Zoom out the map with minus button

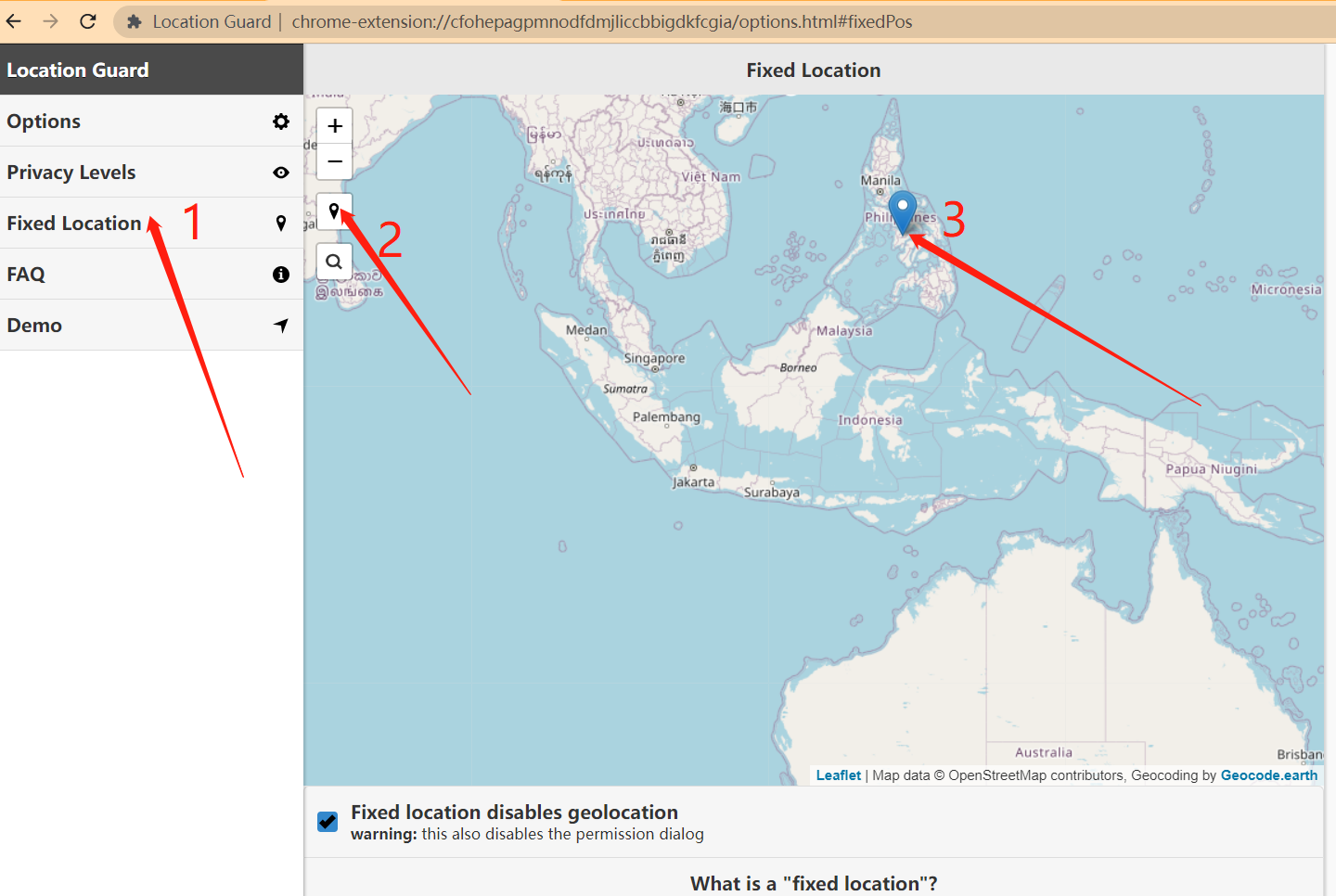pos(335,161)
